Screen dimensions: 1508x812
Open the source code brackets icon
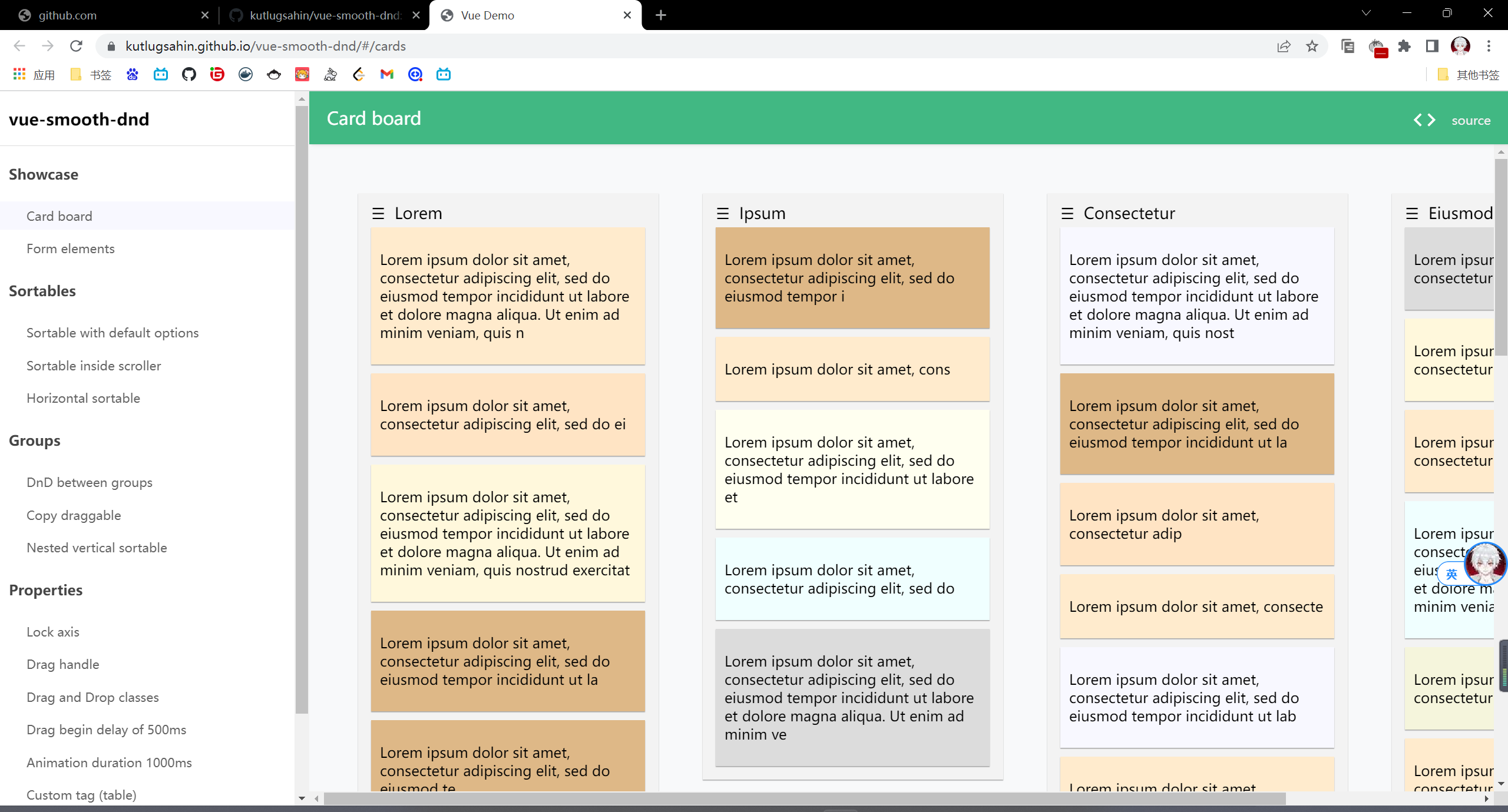(1424, 120)
